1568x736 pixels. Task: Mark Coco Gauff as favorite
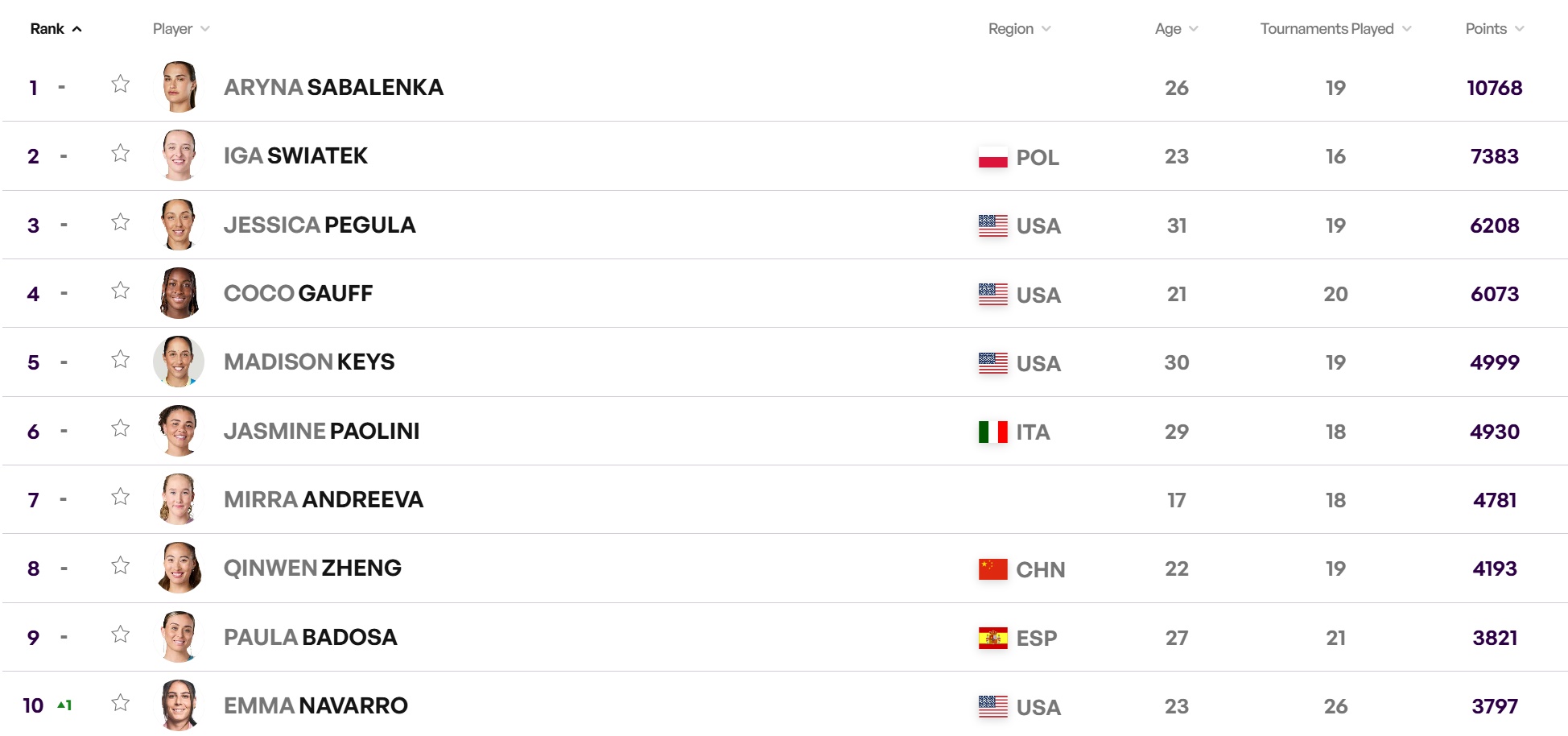click(x=121, y=290)
